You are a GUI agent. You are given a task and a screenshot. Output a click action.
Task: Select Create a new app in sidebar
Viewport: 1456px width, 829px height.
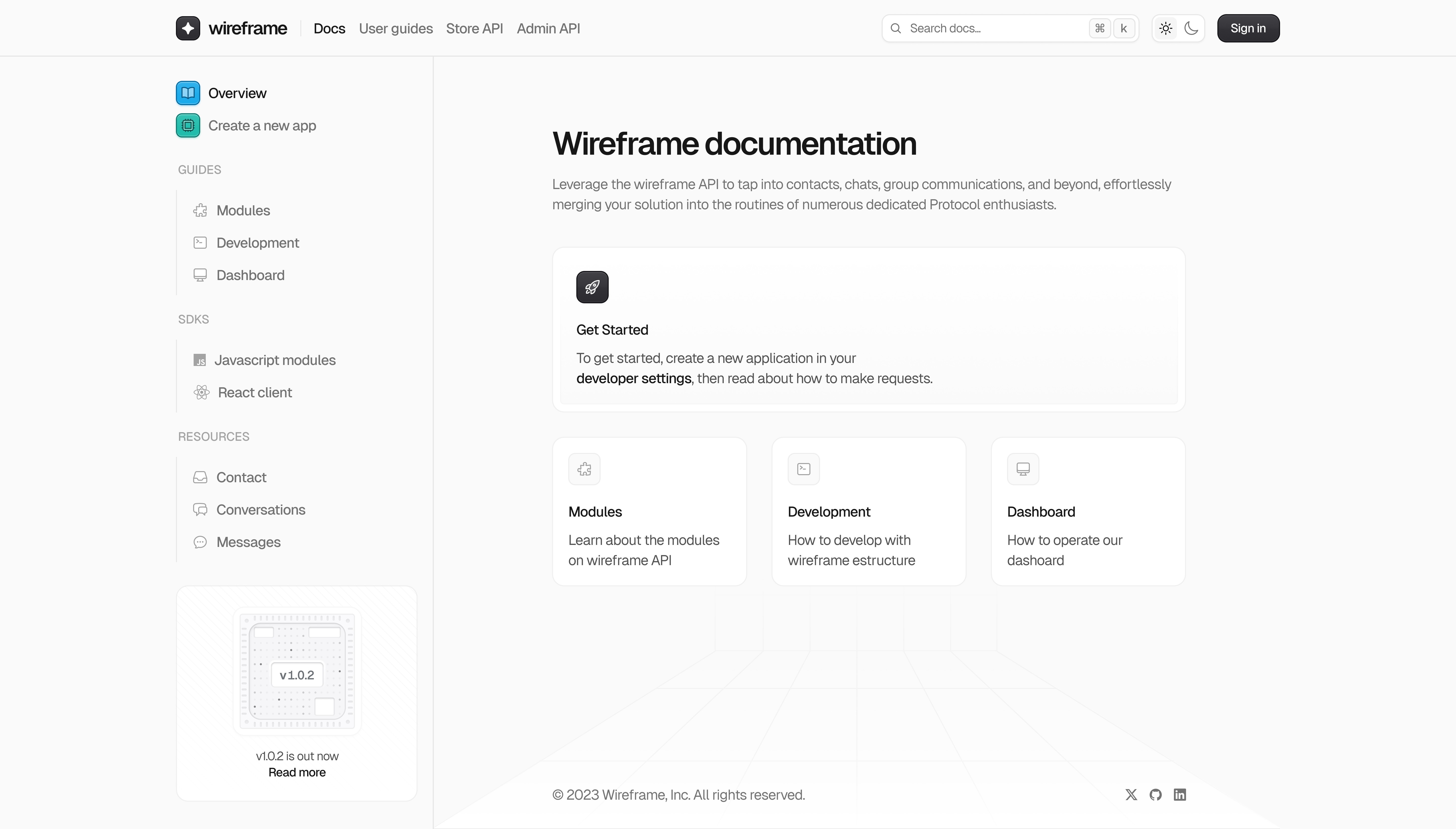coord(262,126)
